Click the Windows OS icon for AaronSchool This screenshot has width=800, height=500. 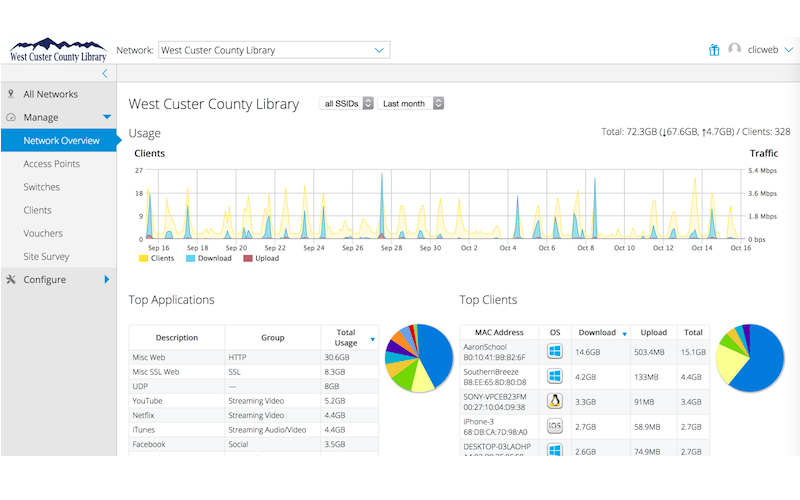coord(555,352)
